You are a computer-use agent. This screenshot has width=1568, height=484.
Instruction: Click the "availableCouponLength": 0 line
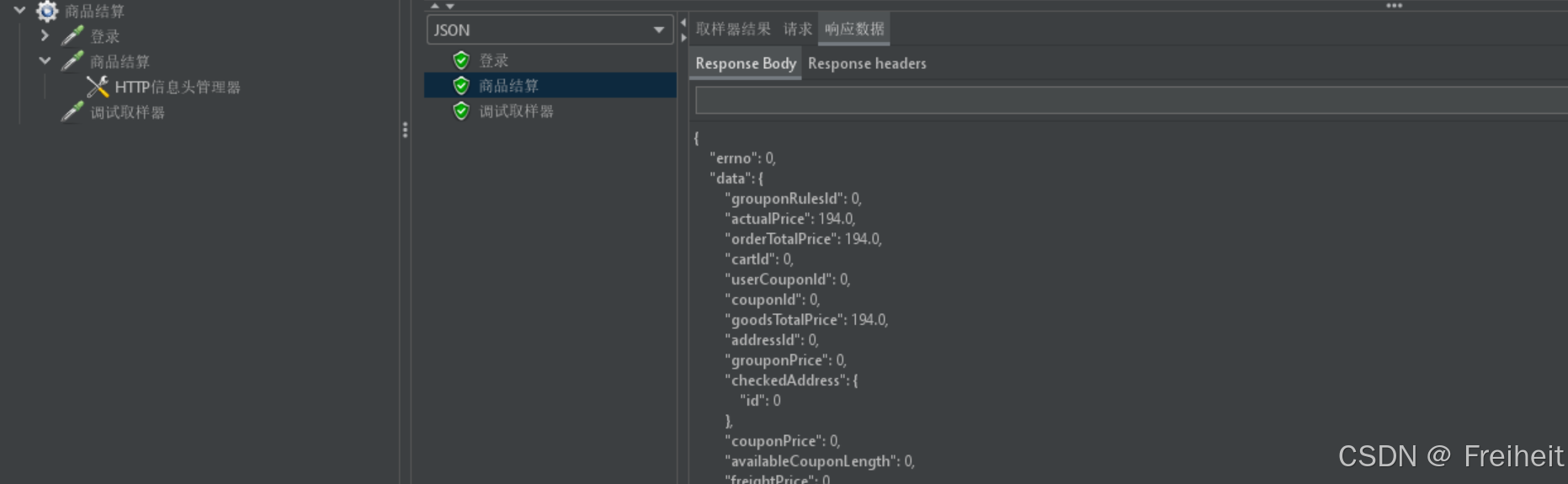[x=820, y=460]
